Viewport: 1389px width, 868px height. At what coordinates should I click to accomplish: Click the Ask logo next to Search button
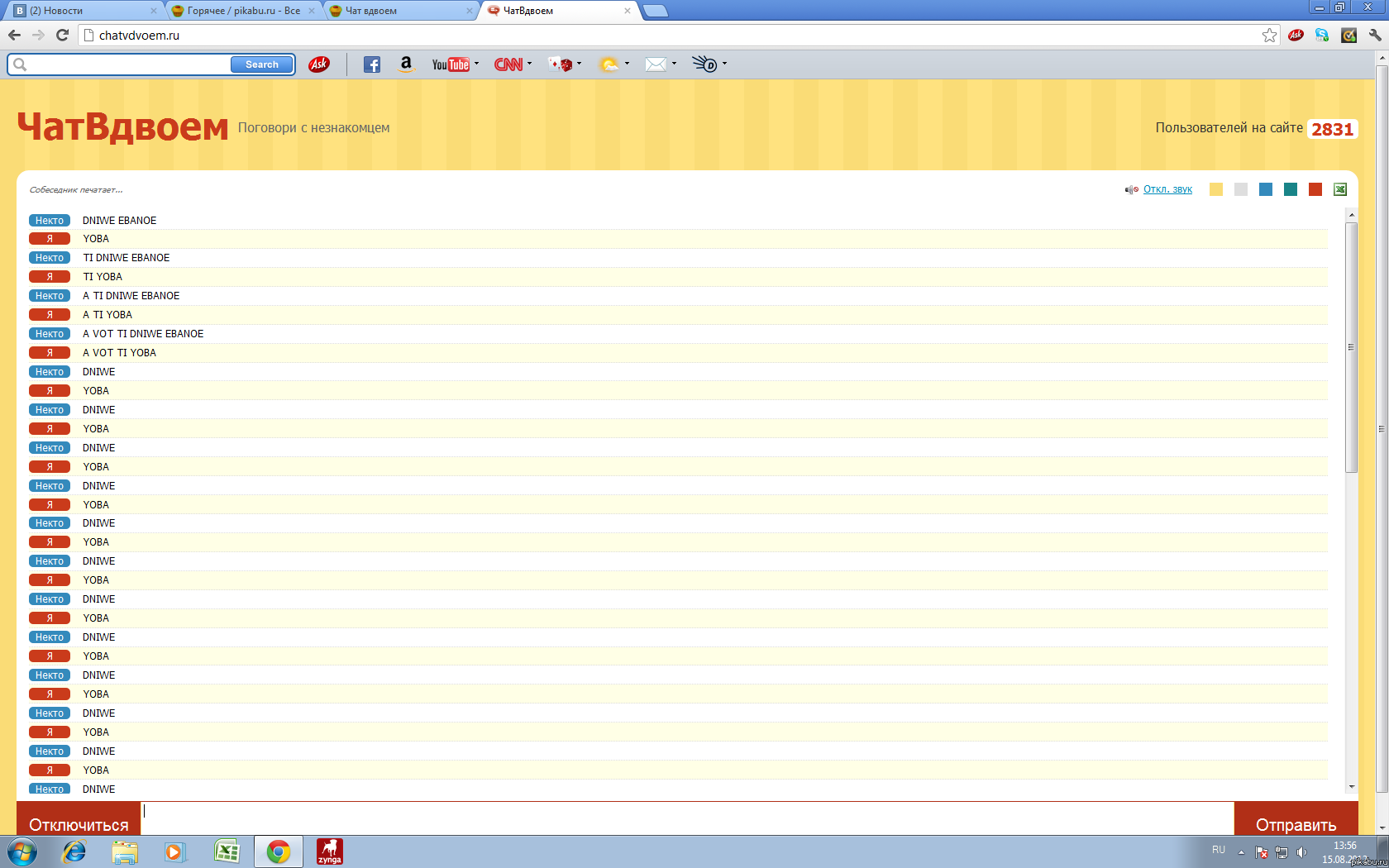(x=319, y=64)
